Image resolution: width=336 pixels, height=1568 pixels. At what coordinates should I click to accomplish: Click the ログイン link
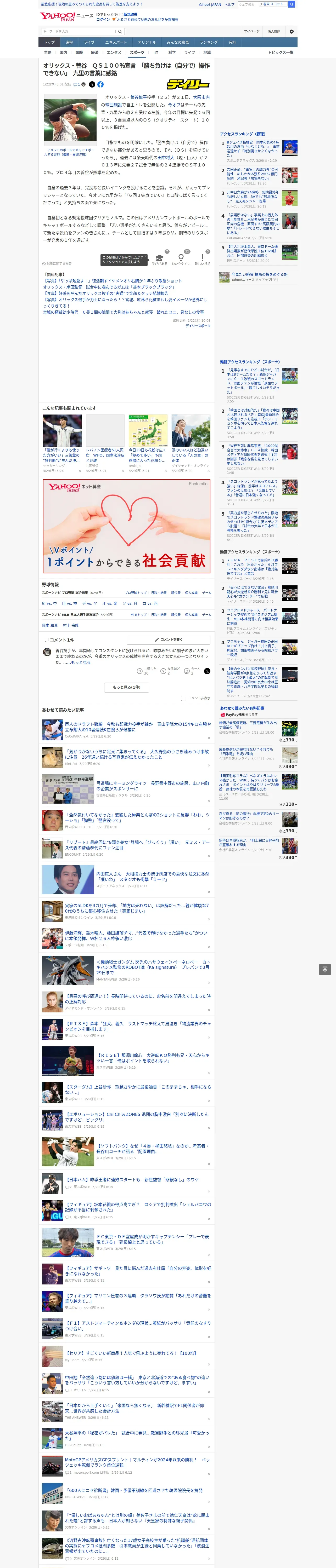click(x=103, y=20)
